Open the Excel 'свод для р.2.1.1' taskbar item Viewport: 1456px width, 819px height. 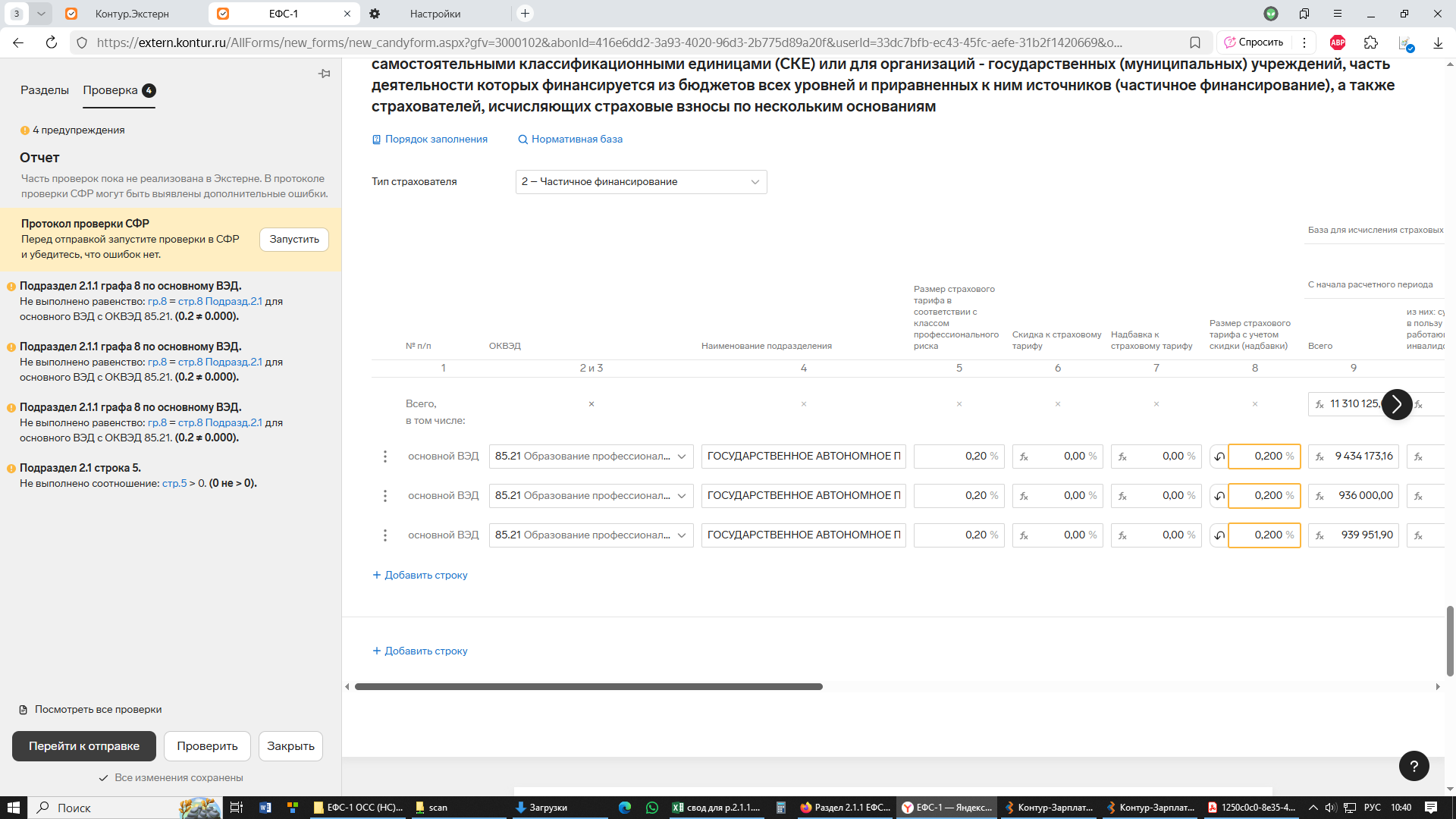(716, 808)
